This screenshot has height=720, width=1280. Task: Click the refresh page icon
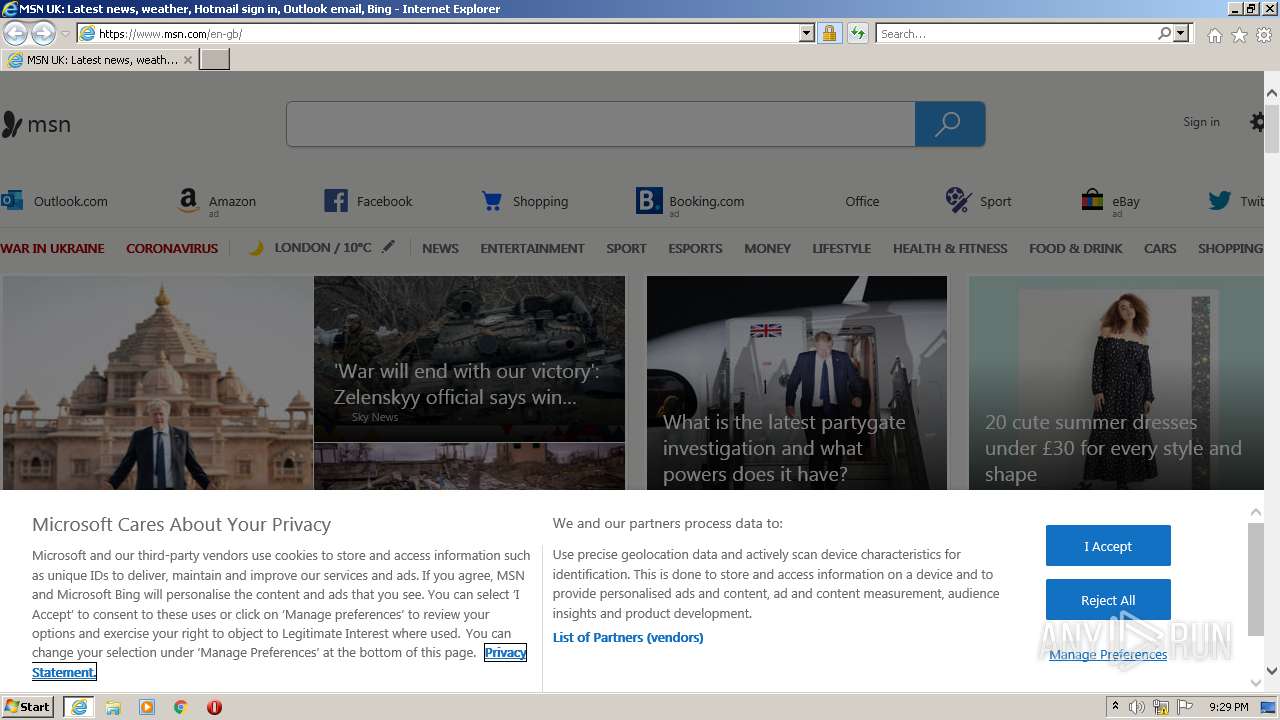point(857,33)
